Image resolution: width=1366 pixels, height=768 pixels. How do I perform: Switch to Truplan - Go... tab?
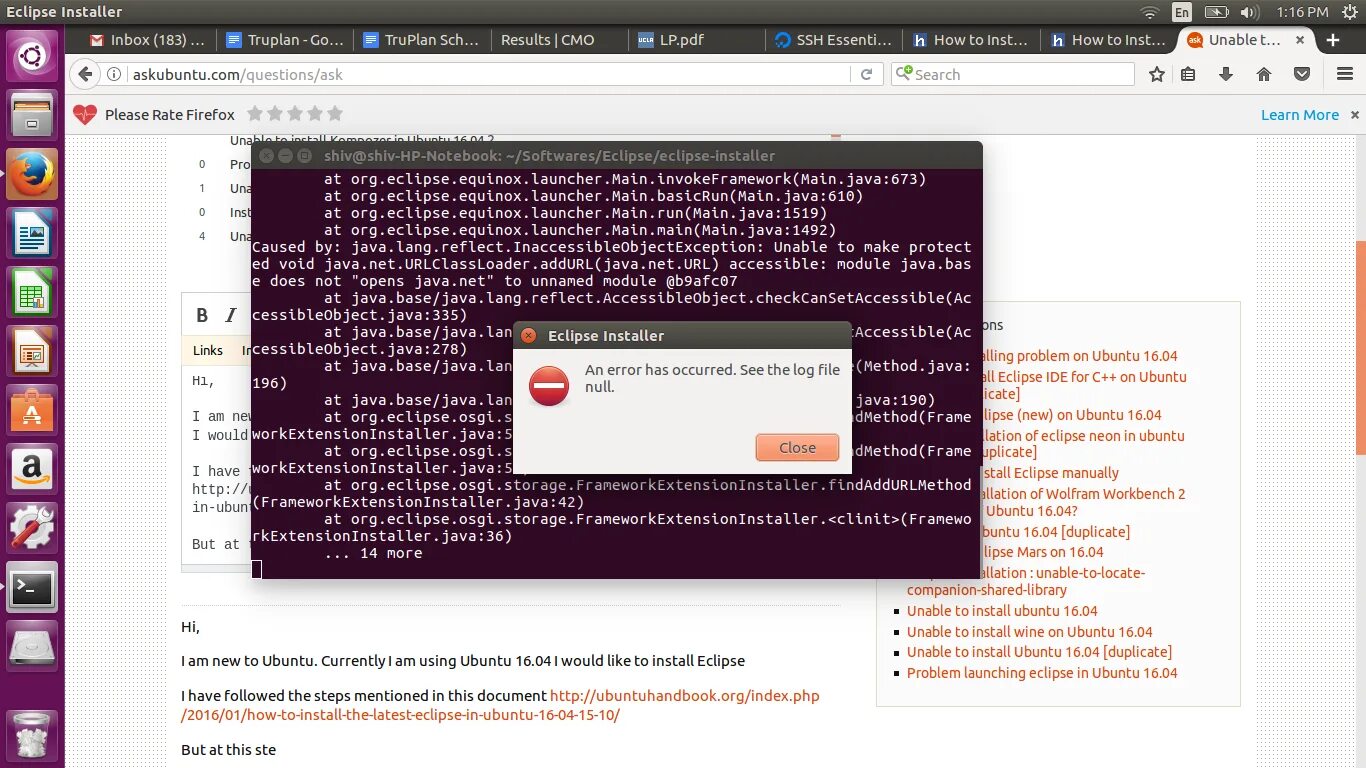284,40
